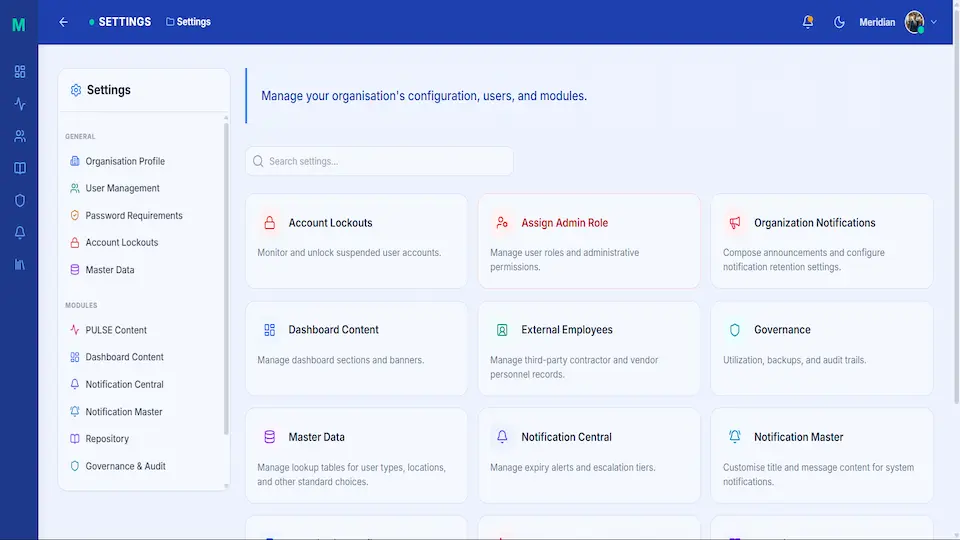The image size is (960, 540).
Task: Open the Master Data card
Action: pyautogui.click(x=356, y=456)
